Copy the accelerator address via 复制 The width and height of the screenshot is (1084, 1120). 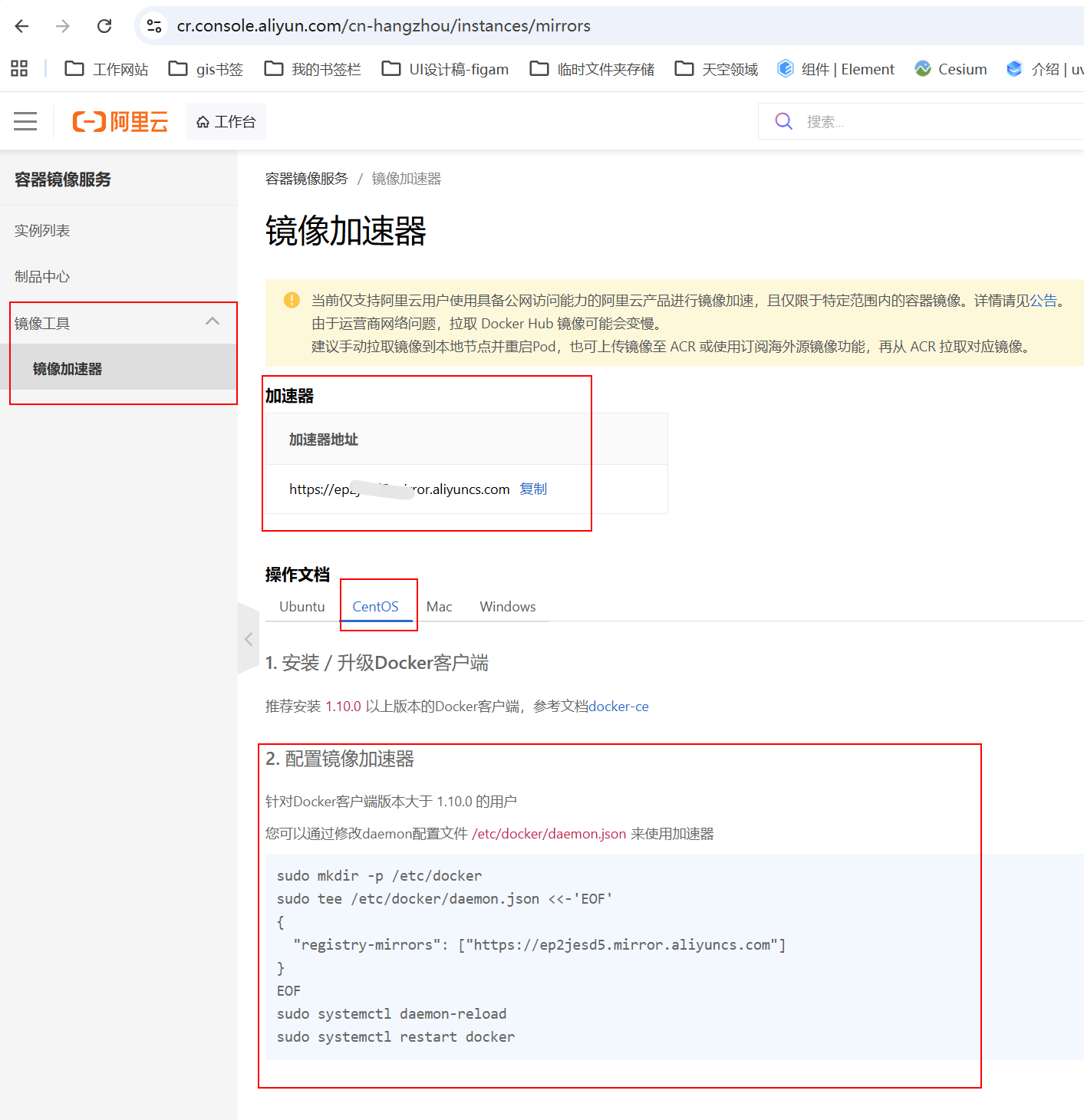click(x=533, y=489)
